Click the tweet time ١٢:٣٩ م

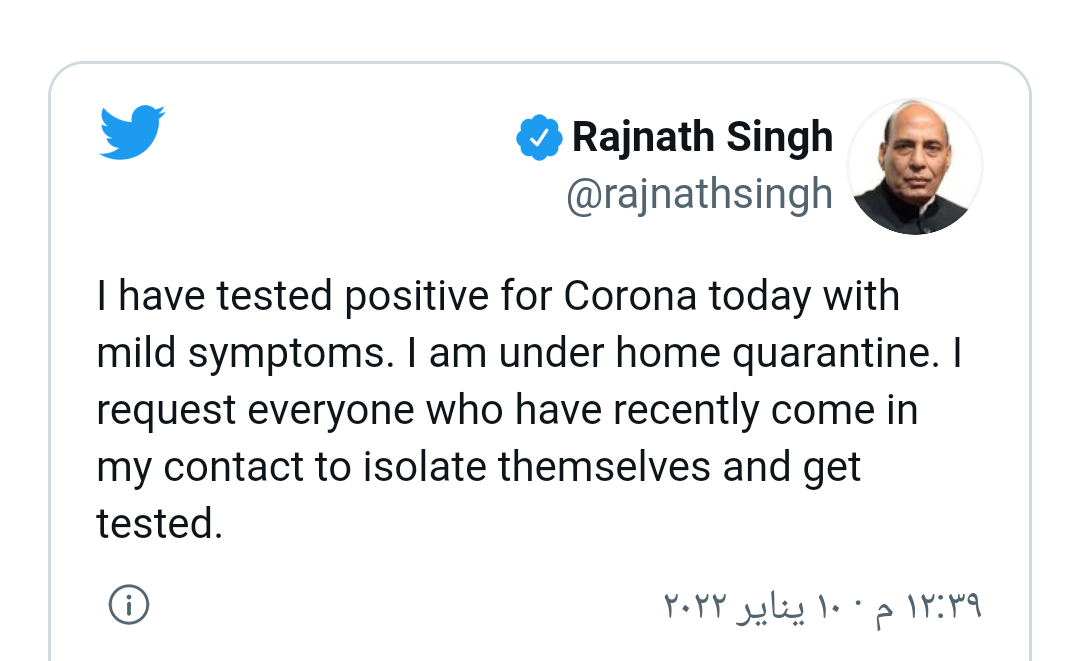[928, 606]
